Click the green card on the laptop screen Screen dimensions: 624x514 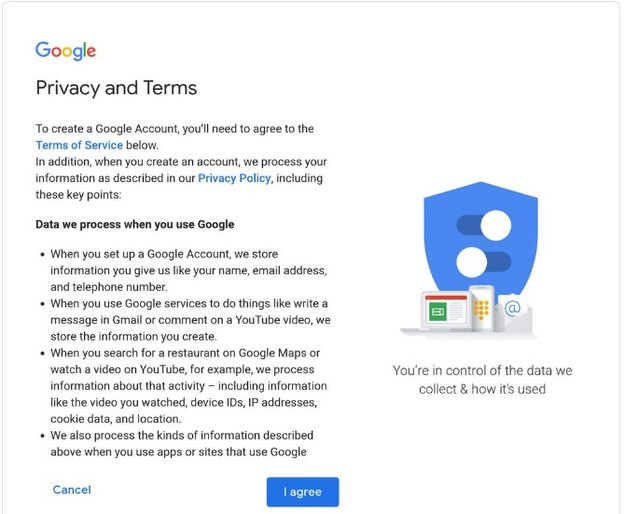(438, 311)
